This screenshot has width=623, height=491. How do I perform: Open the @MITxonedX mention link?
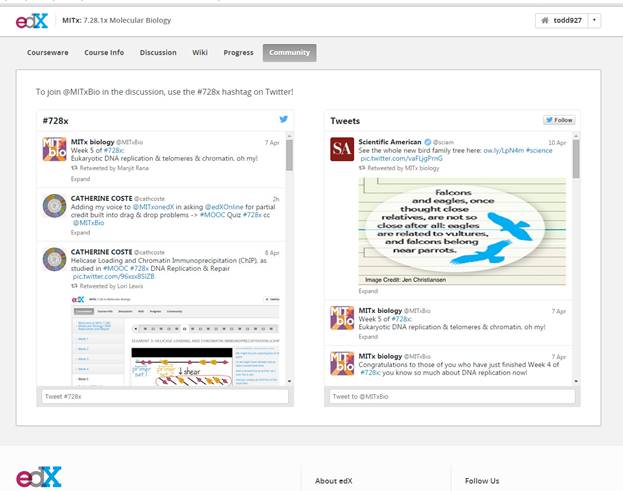[x=153, y=207]
